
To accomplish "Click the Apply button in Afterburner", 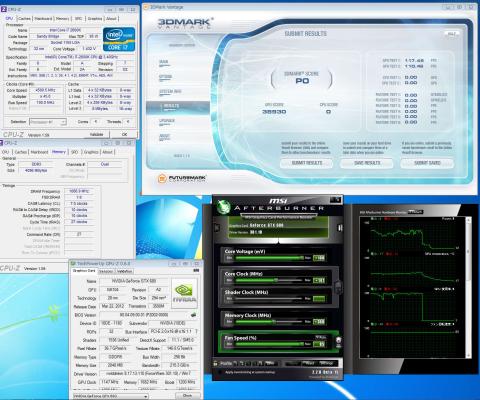I will coord(293,363).
